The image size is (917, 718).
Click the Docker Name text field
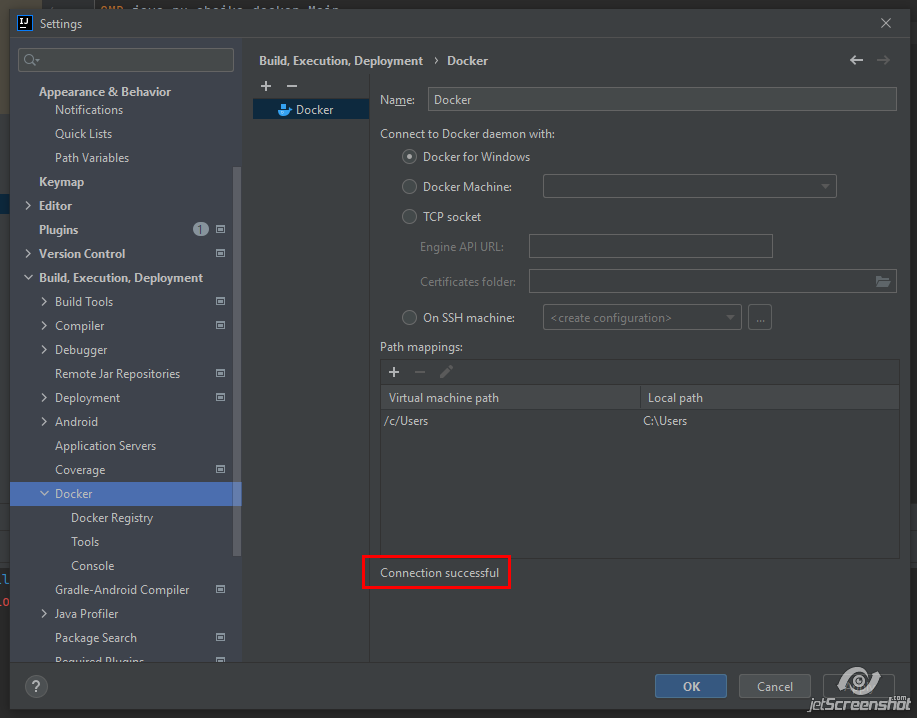662,99
